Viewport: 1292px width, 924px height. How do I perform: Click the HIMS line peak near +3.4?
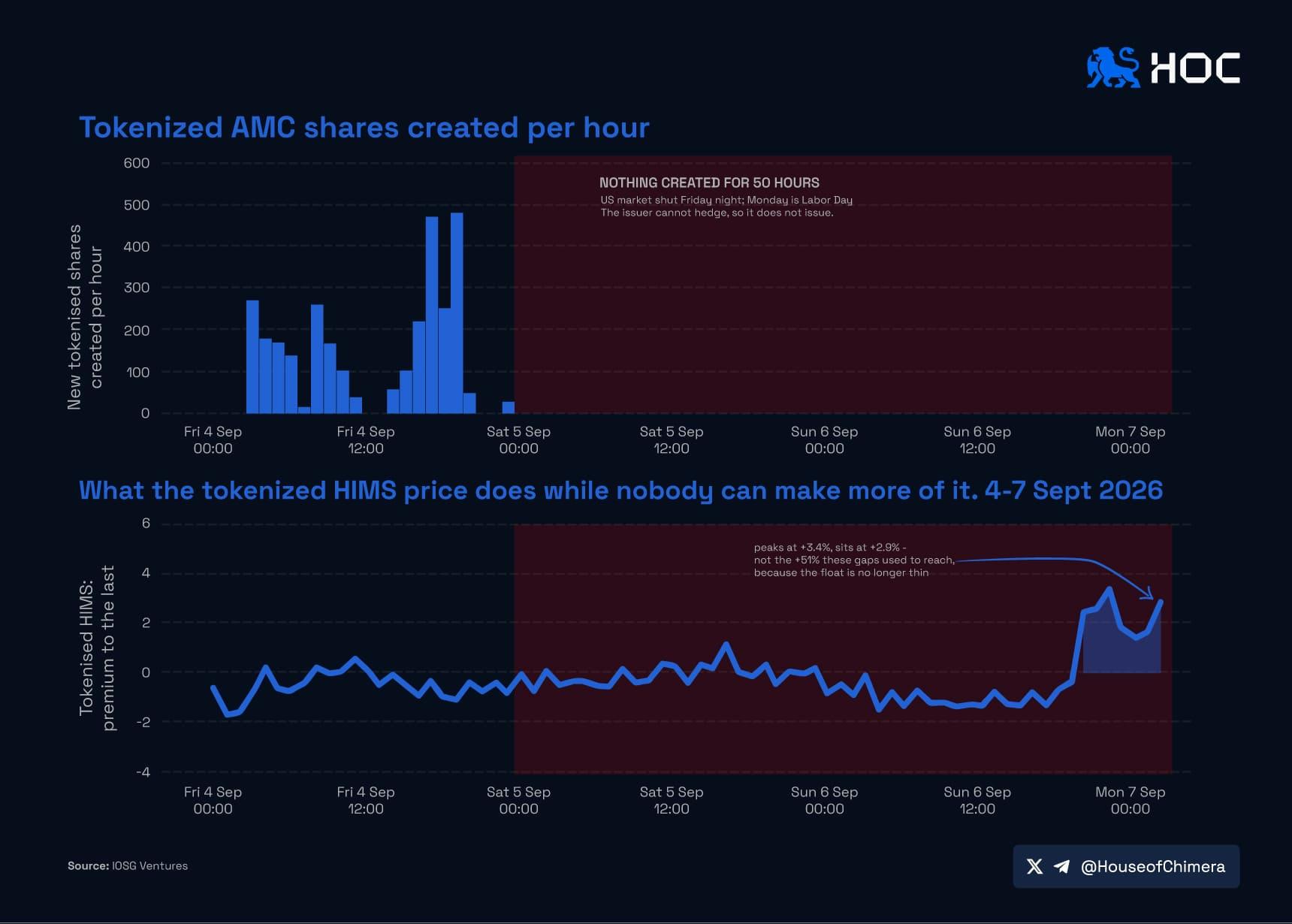[x=1109, y=590]
